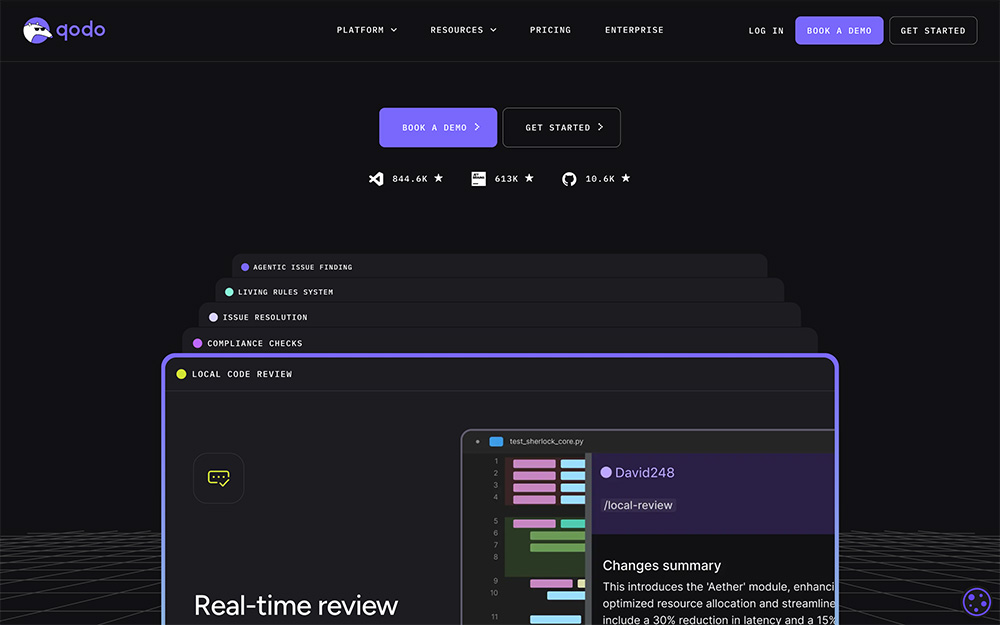Open the GitHub icon link
1000x625 pixels.
[x=569, y=179]
